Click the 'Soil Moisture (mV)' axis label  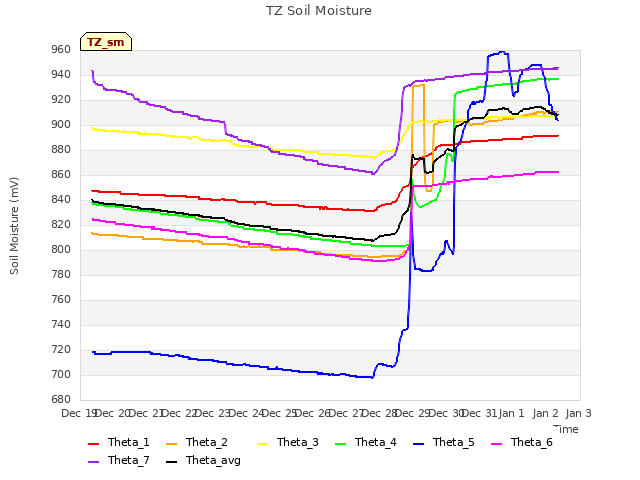pyautogui.click(x=14, y=226)
